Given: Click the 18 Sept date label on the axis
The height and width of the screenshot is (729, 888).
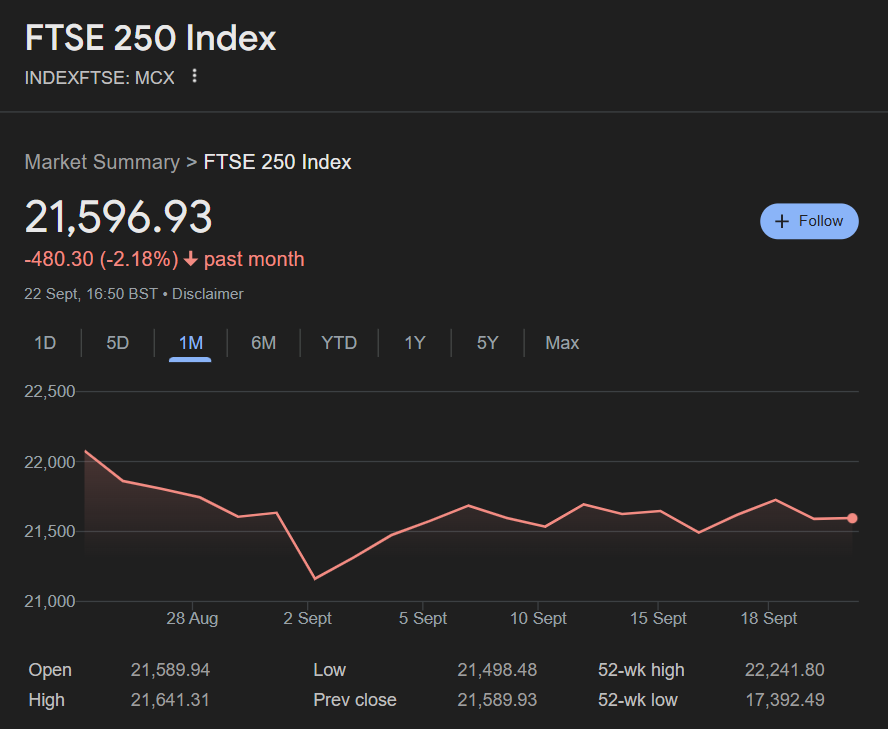Looking at the screenshot, I should pos(769,618).
